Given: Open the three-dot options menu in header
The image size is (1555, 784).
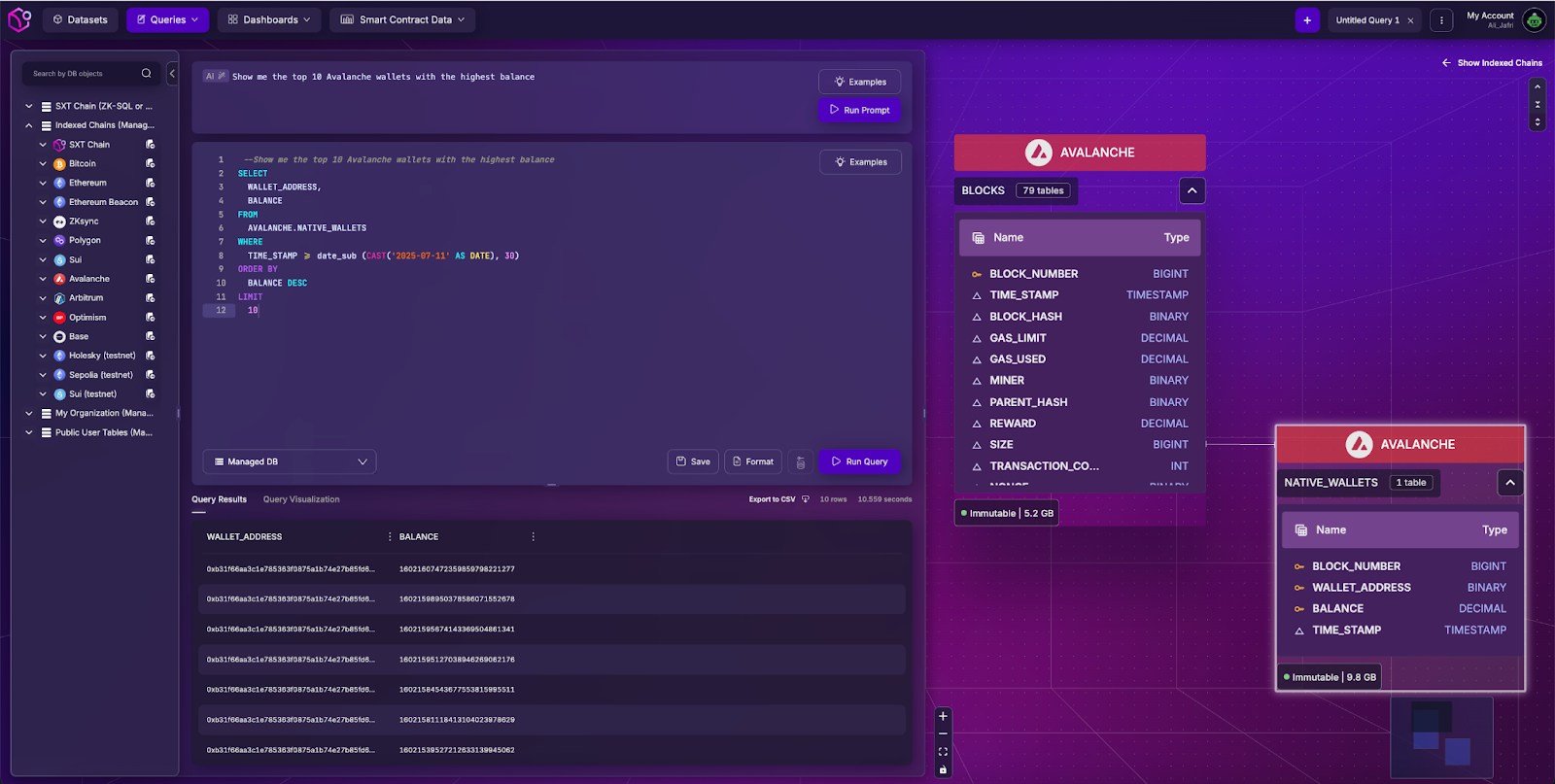Looking at the screenshot, I should tap(1442, 19).
